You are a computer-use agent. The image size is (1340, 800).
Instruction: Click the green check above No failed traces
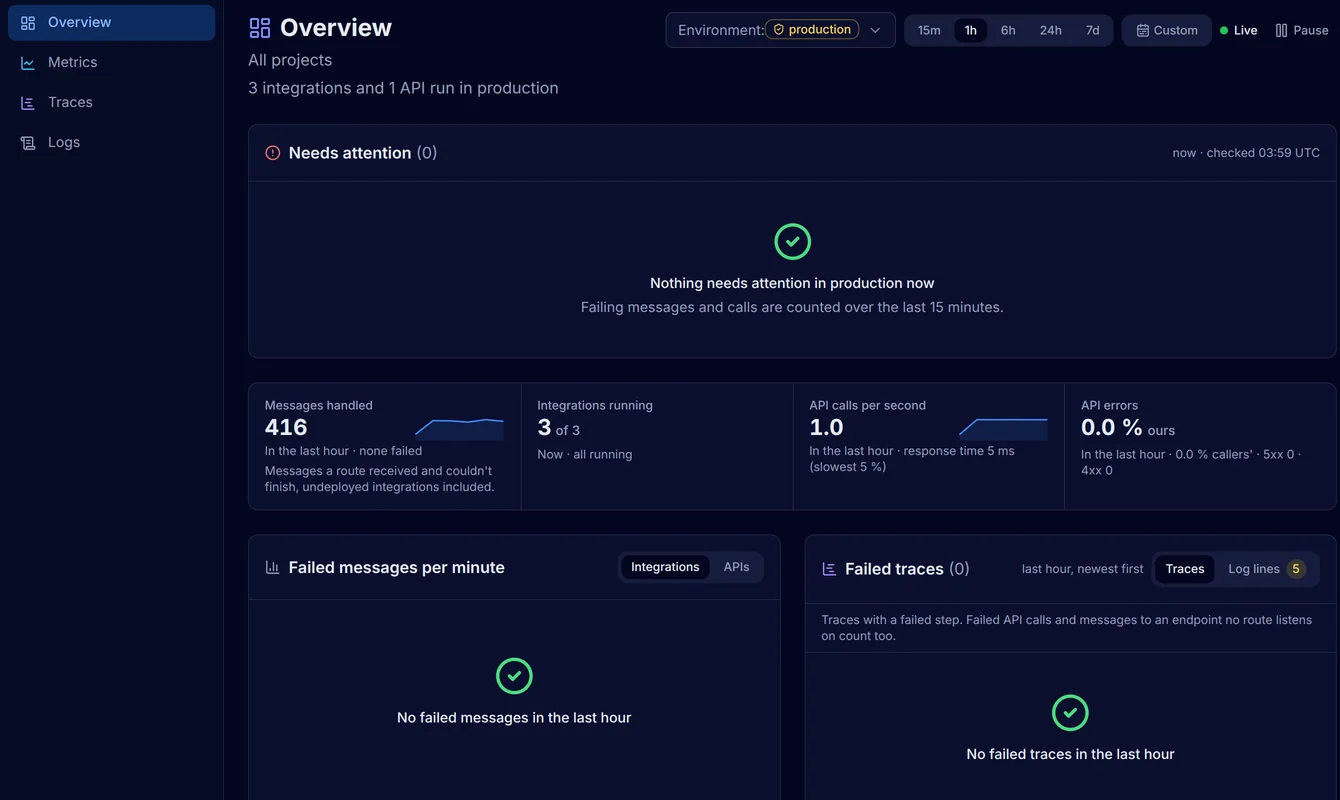click(x=1070, y=713)
